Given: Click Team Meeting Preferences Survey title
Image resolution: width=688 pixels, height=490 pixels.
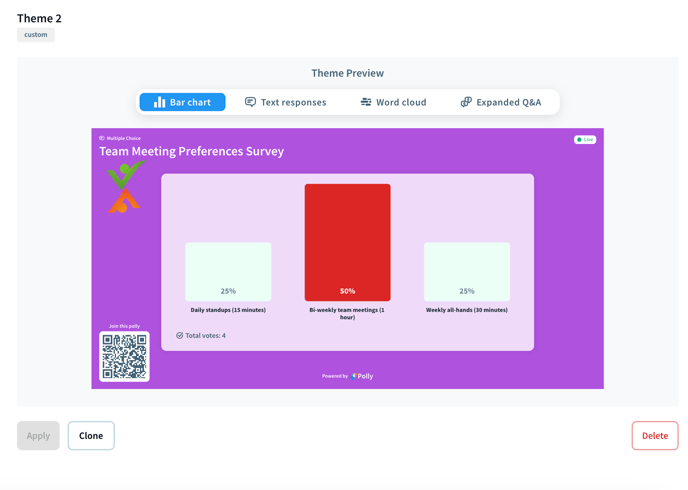Looking at the screenshot, I should [x=191, y=151].
